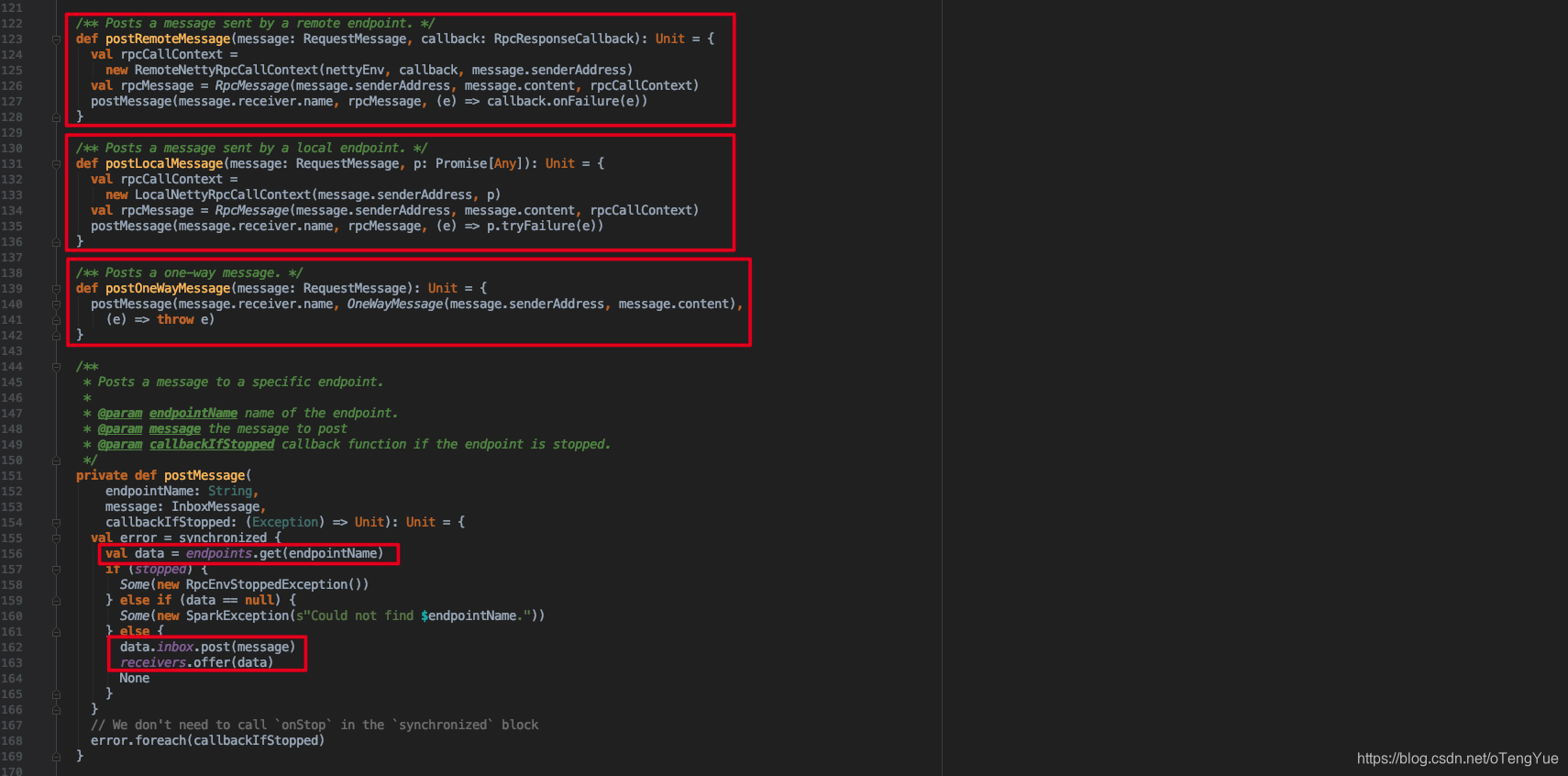Click the 'throw' keyword on line 141

pos(175,320)
